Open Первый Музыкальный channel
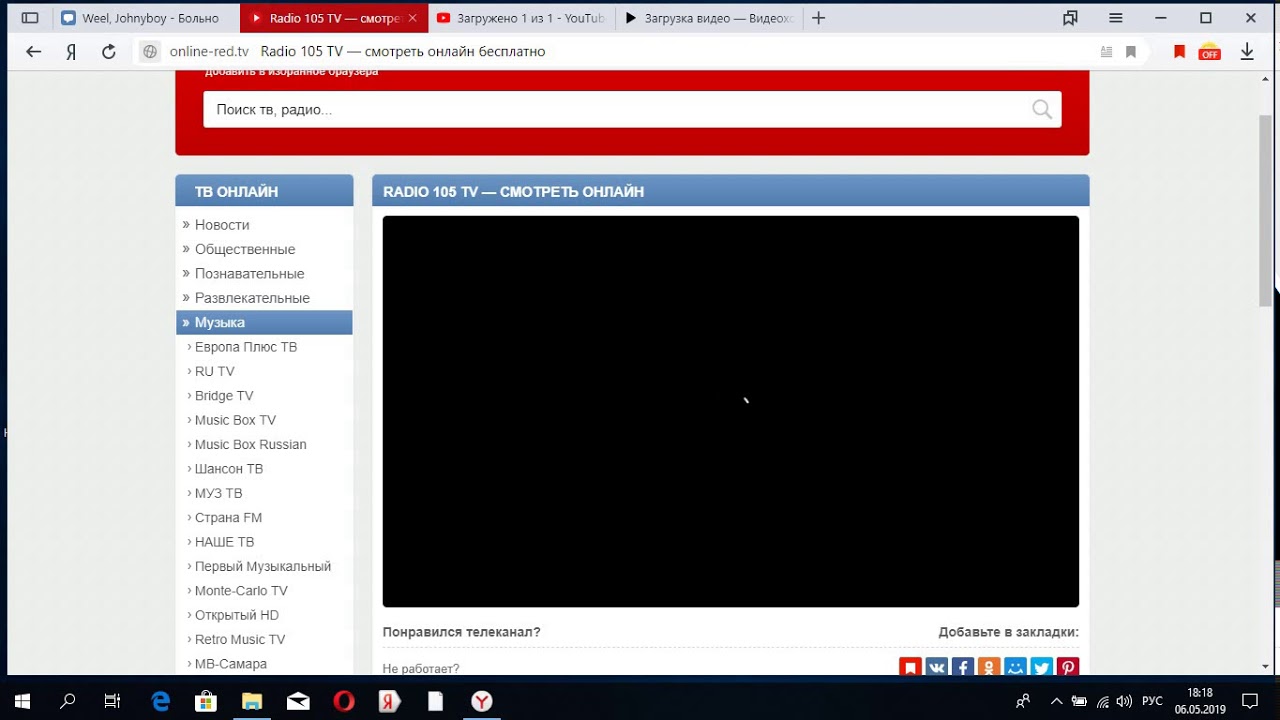Screen dimensions: 1280x720 263,566
